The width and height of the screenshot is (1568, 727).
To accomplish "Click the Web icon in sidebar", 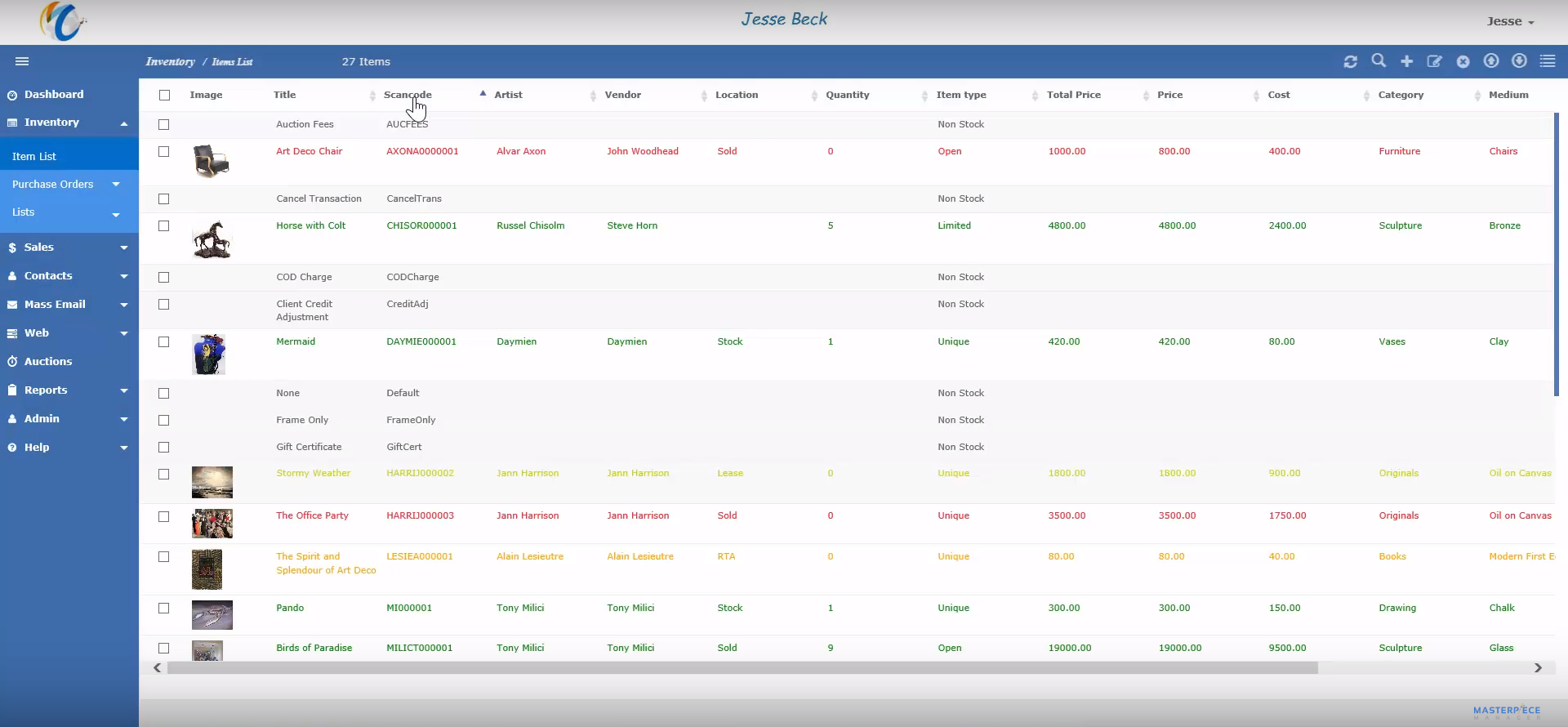I will click(x=12, y=333).
